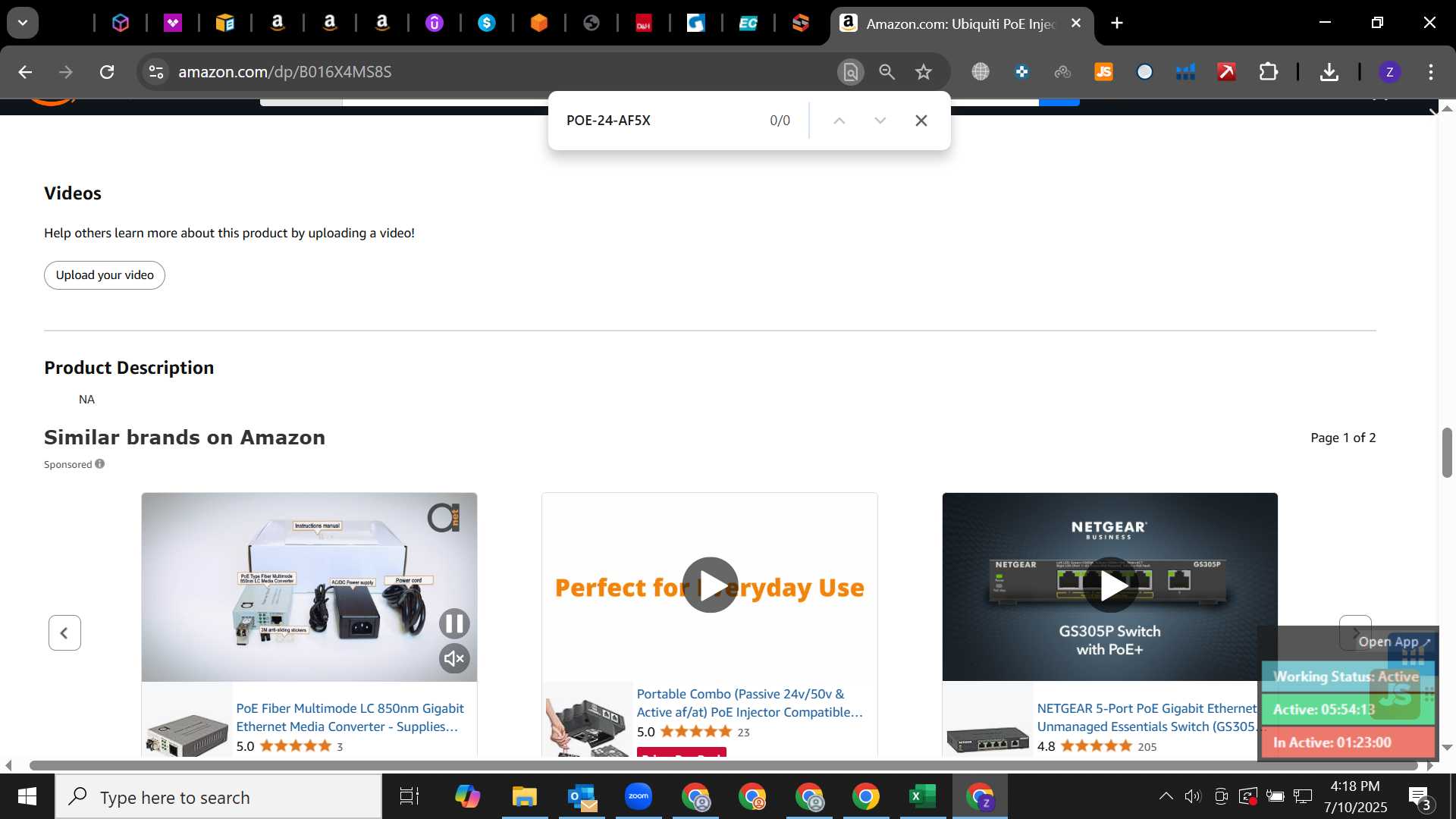Viewport: 1456px width, 819px height.
Task: Close the Amazon Ubiquiti PoE tab
Action: coord(1076,23)
